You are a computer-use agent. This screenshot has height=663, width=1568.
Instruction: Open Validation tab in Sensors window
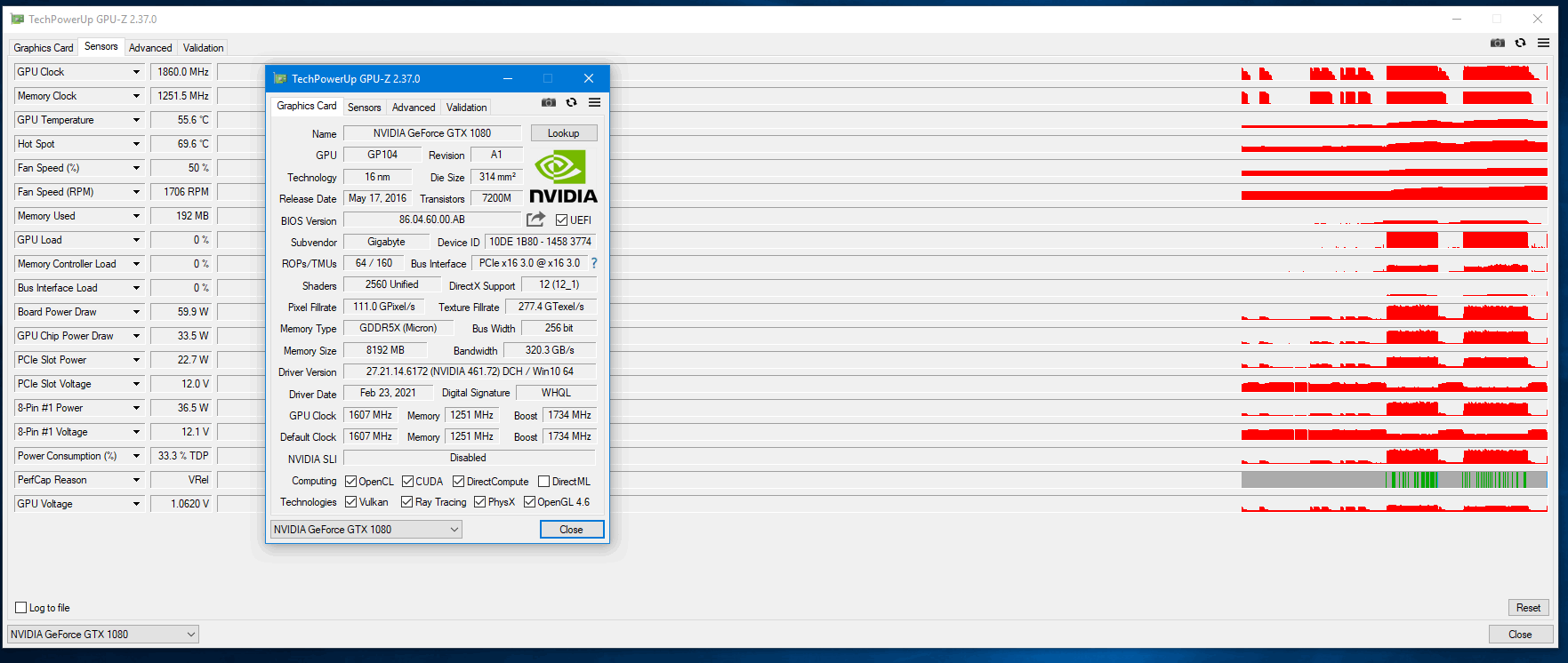pyautogui.click(x=204, y=48)
